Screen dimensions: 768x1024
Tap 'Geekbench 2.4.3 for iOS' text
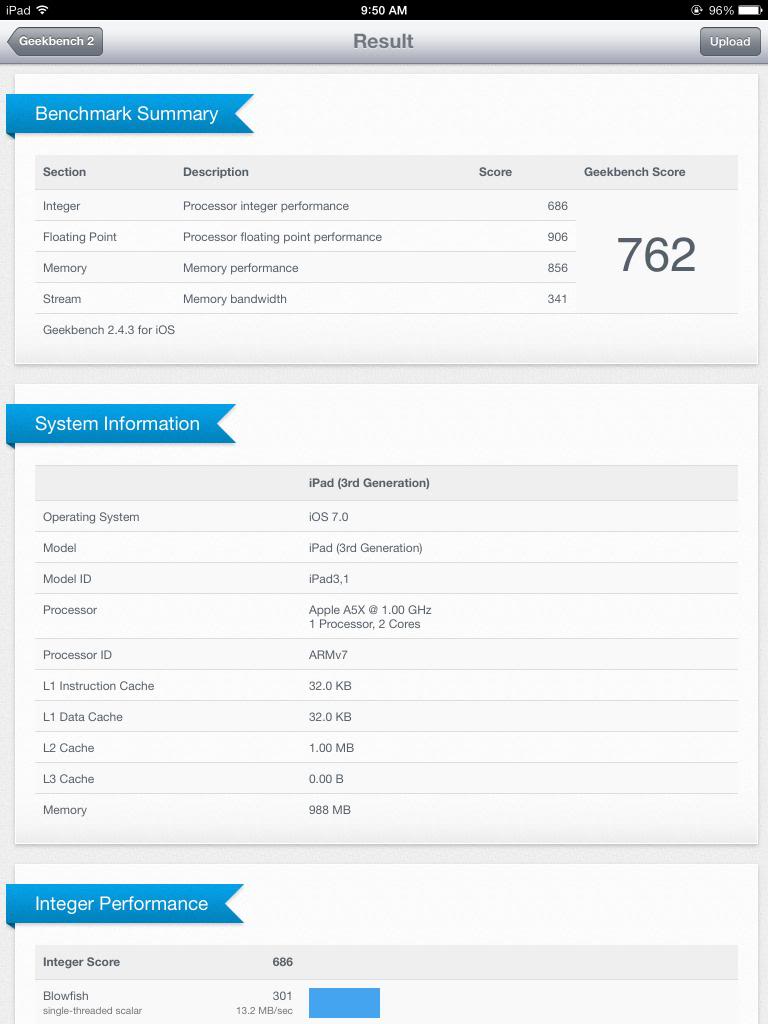(x=109, y=330)
